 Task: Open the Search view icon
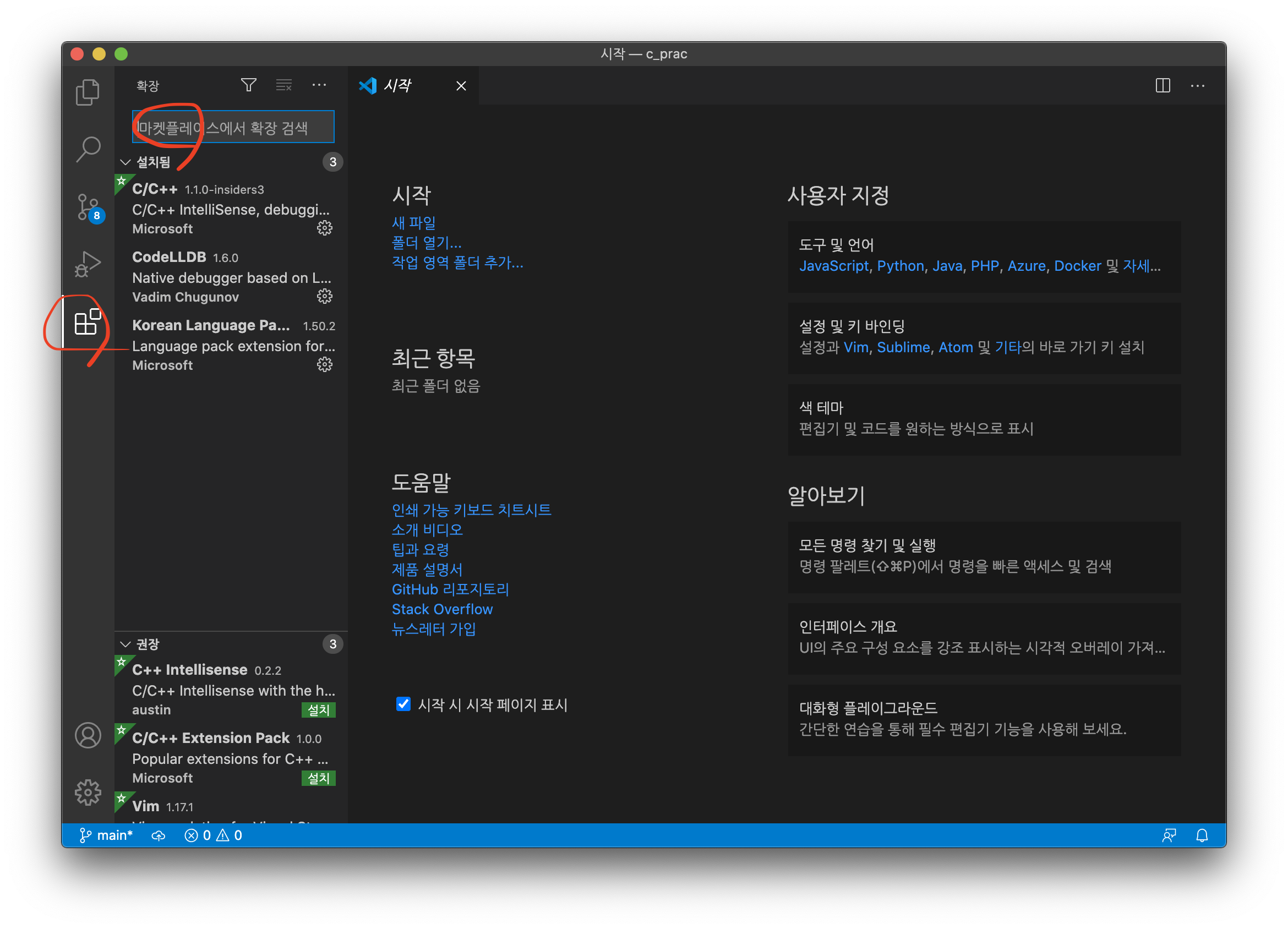(x=88, y=149)
